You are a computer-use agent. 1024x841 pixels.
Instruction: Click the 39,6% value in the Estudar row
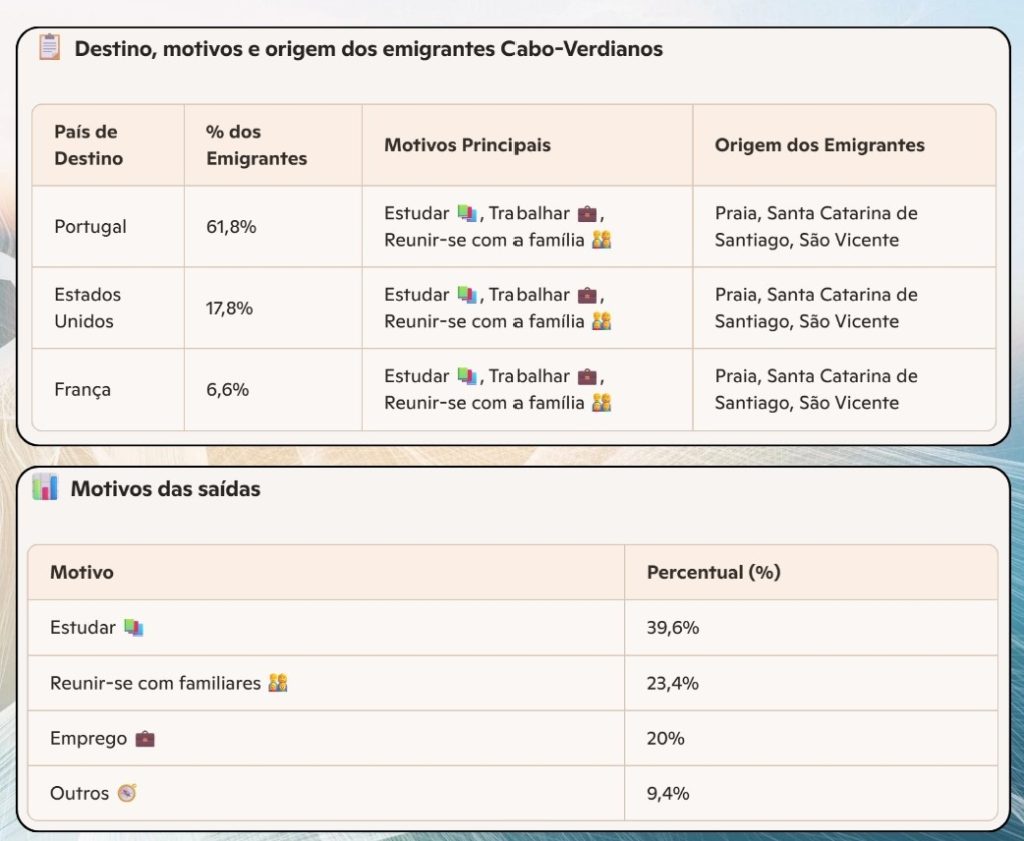[x=672, y=628]
